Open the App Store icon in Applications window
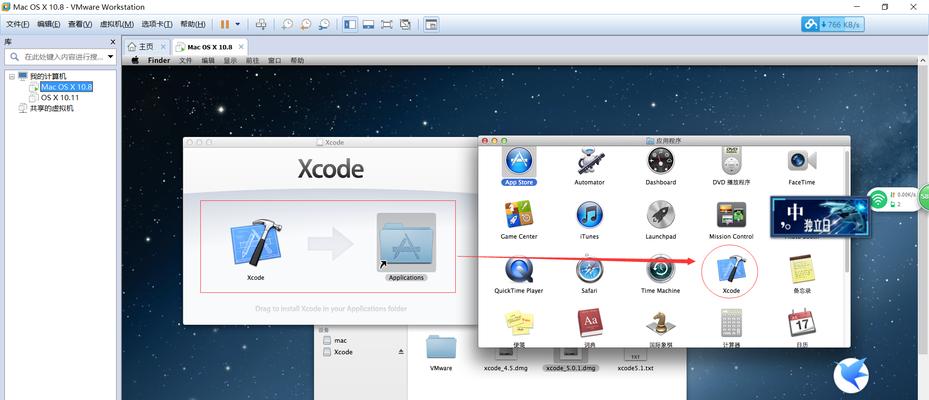The image size is (929, 400). coord(519,161)
